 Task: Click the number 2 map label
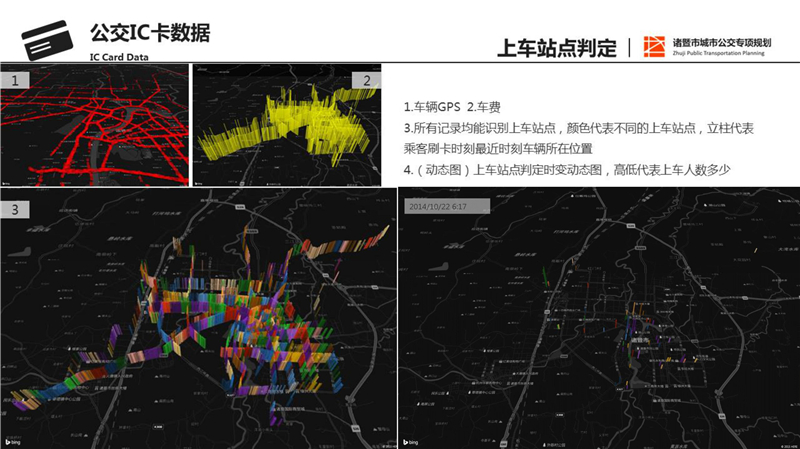pos(367,79)
